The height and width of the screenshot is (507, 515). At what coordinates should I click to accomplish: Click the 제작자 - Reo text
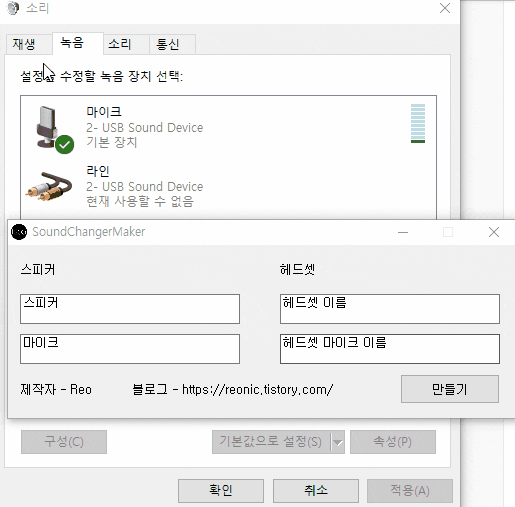tap(56, 389)
